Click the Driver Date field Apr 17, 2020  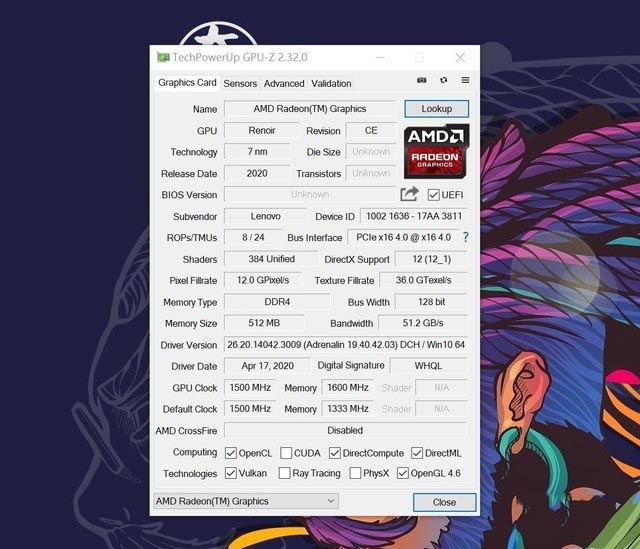[x=267, y=366]
